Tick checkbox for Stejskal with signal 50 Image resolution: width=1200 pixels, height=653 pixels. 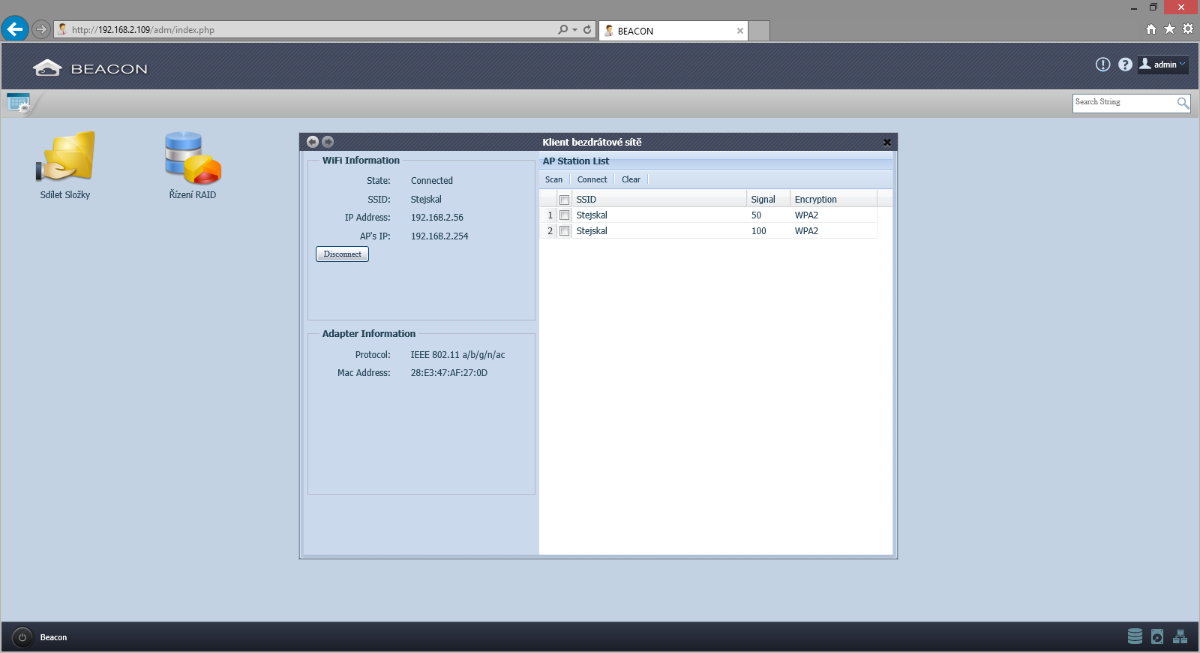click(x=564, y=215)
